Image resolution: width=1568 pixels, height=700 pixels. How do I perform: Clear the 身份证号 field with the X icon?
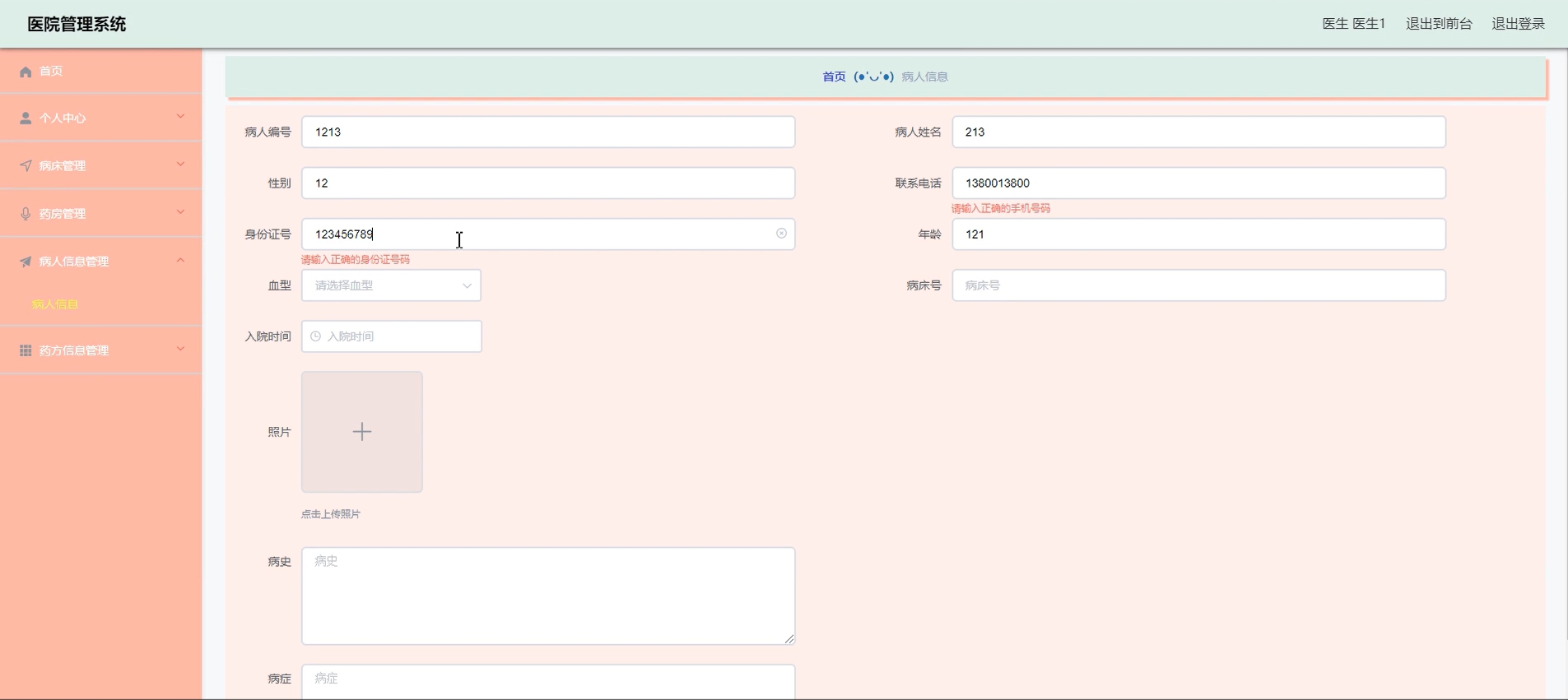781,234
